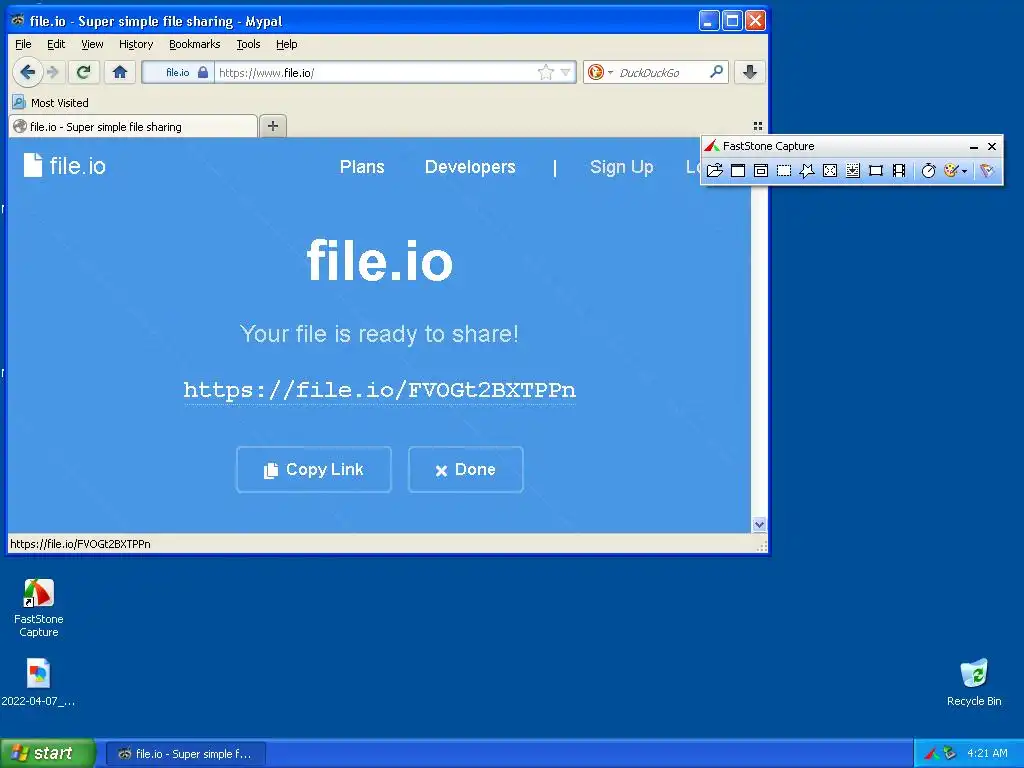This screenshot has height=768, width=1024.
Task: Go to the browser Home page
Action: click(120, 72)
